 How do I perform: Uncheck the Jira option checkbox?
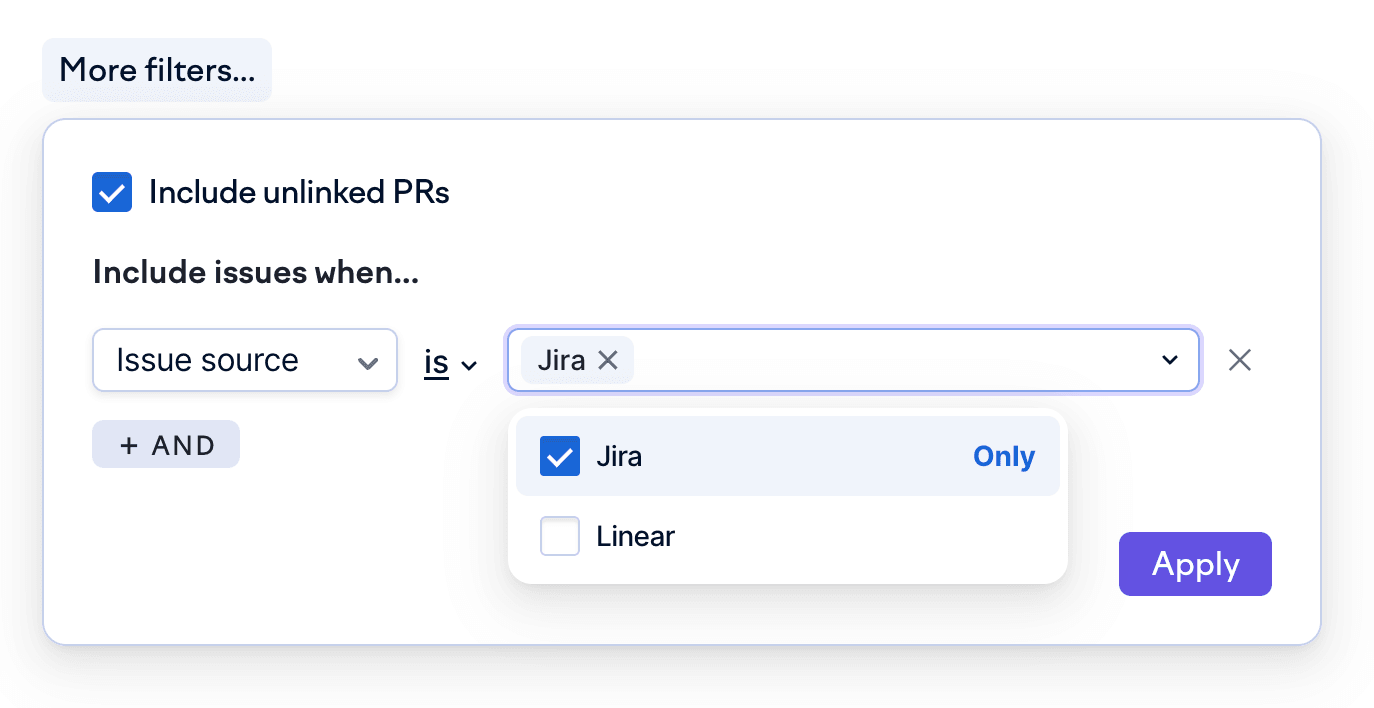(560, 457)
